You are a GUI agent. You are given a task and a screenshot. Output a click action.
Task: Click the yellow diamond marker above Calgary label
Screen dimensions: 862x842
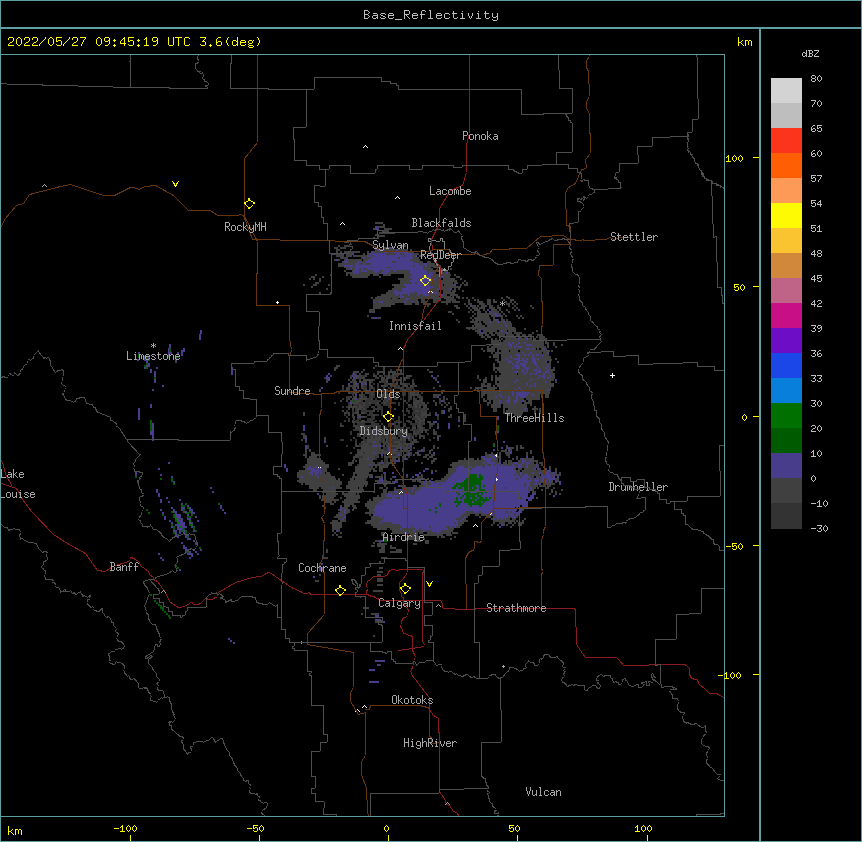(x=405, y=589)
